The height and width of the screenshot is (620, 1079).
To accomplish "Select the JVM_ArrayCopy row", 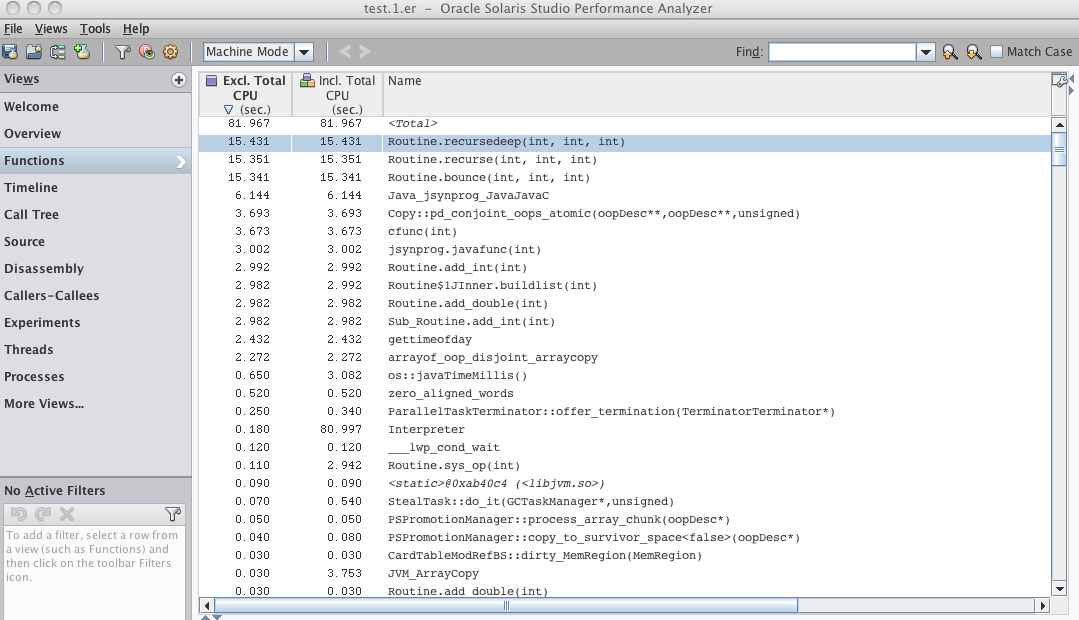I will (625, 573).
